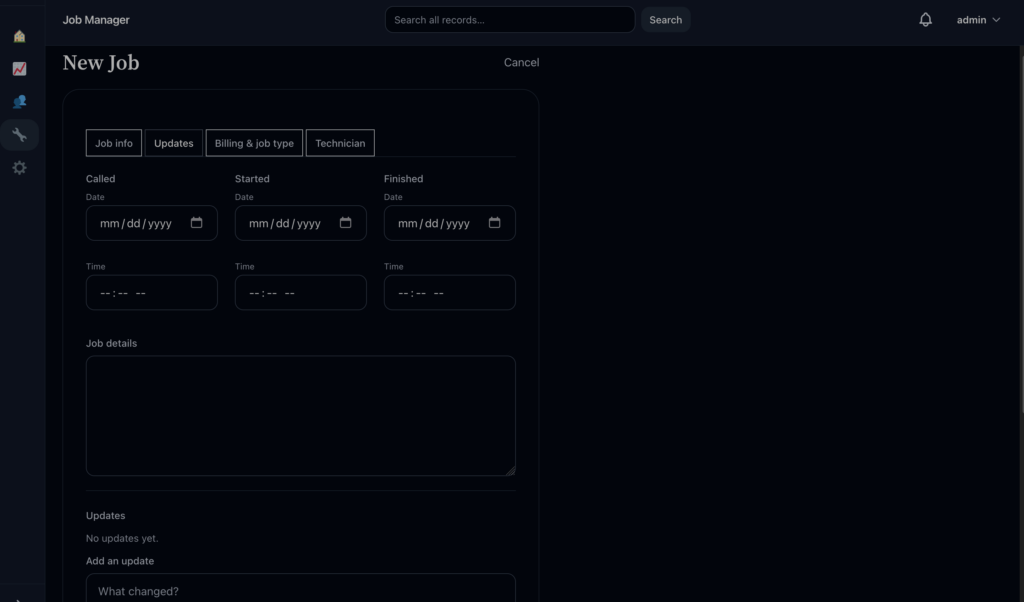This screenshot has width=1024, height=602.
Task: Open the chart reports icon in sidebar
Action: click(x=19, y=69)
